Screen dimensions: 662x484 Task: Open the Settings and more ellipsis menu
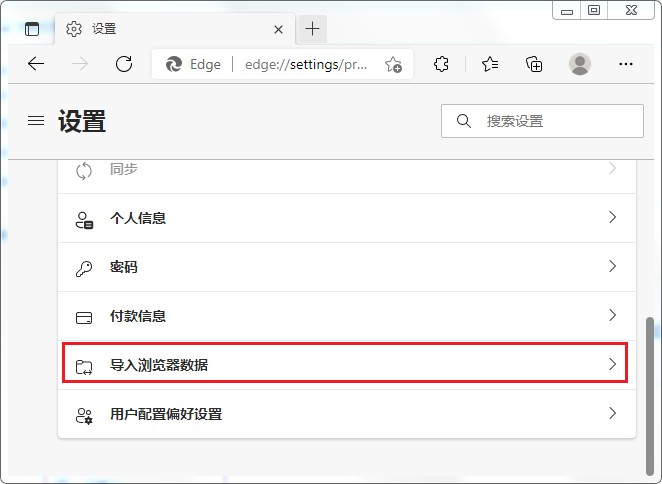pyautogui.click(x=626, y=64)
